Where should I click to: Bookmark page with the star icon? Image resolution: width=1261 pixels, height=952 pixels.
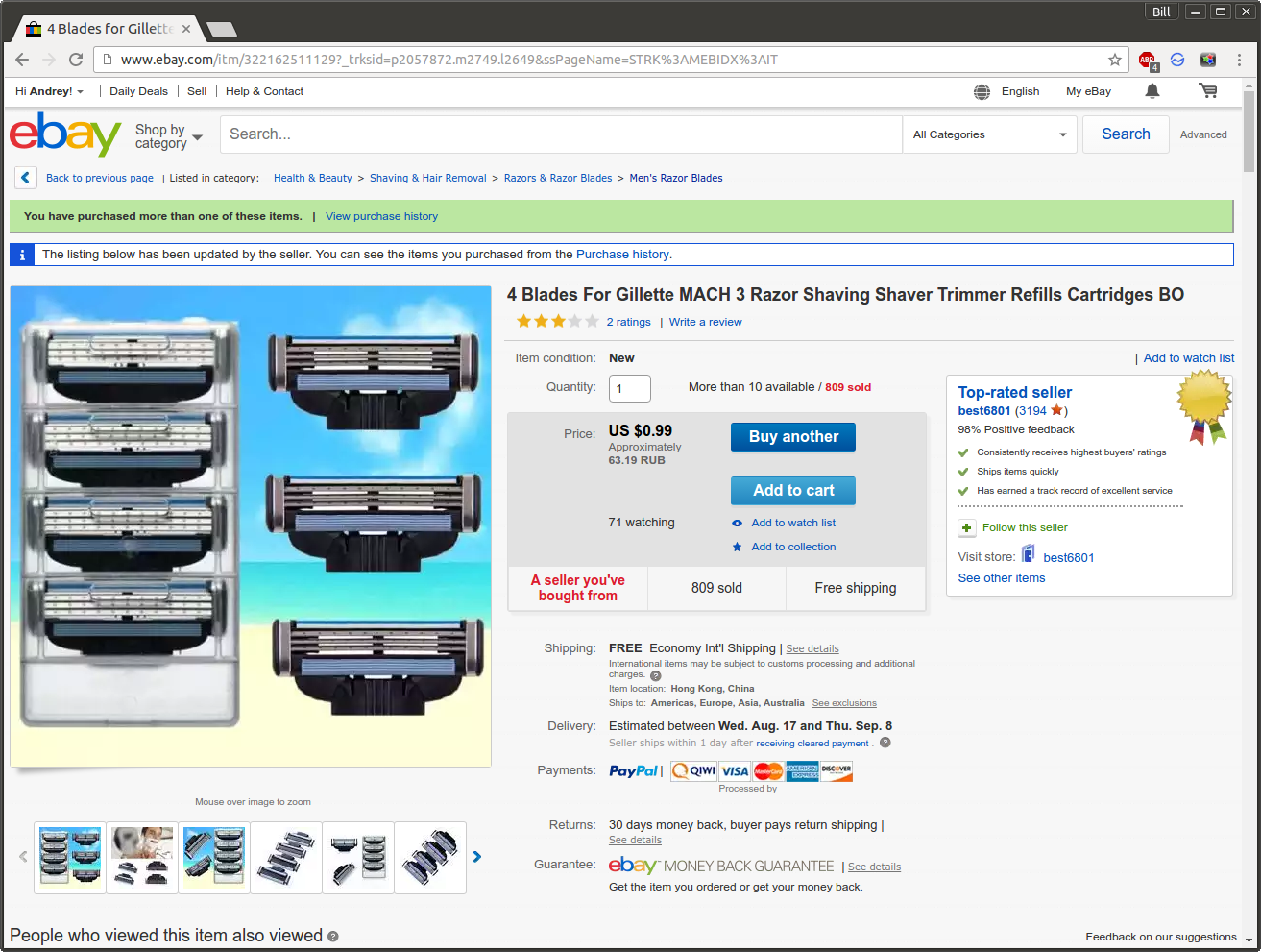1114,60
